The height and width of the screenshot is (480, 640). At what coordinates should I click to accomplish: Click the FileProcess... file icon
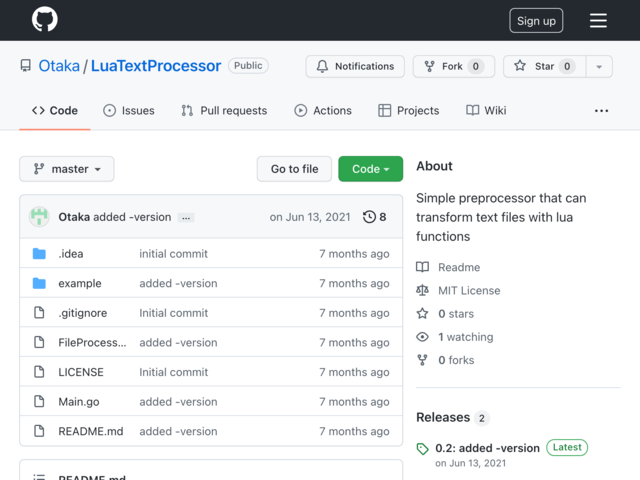pos(39,342)
